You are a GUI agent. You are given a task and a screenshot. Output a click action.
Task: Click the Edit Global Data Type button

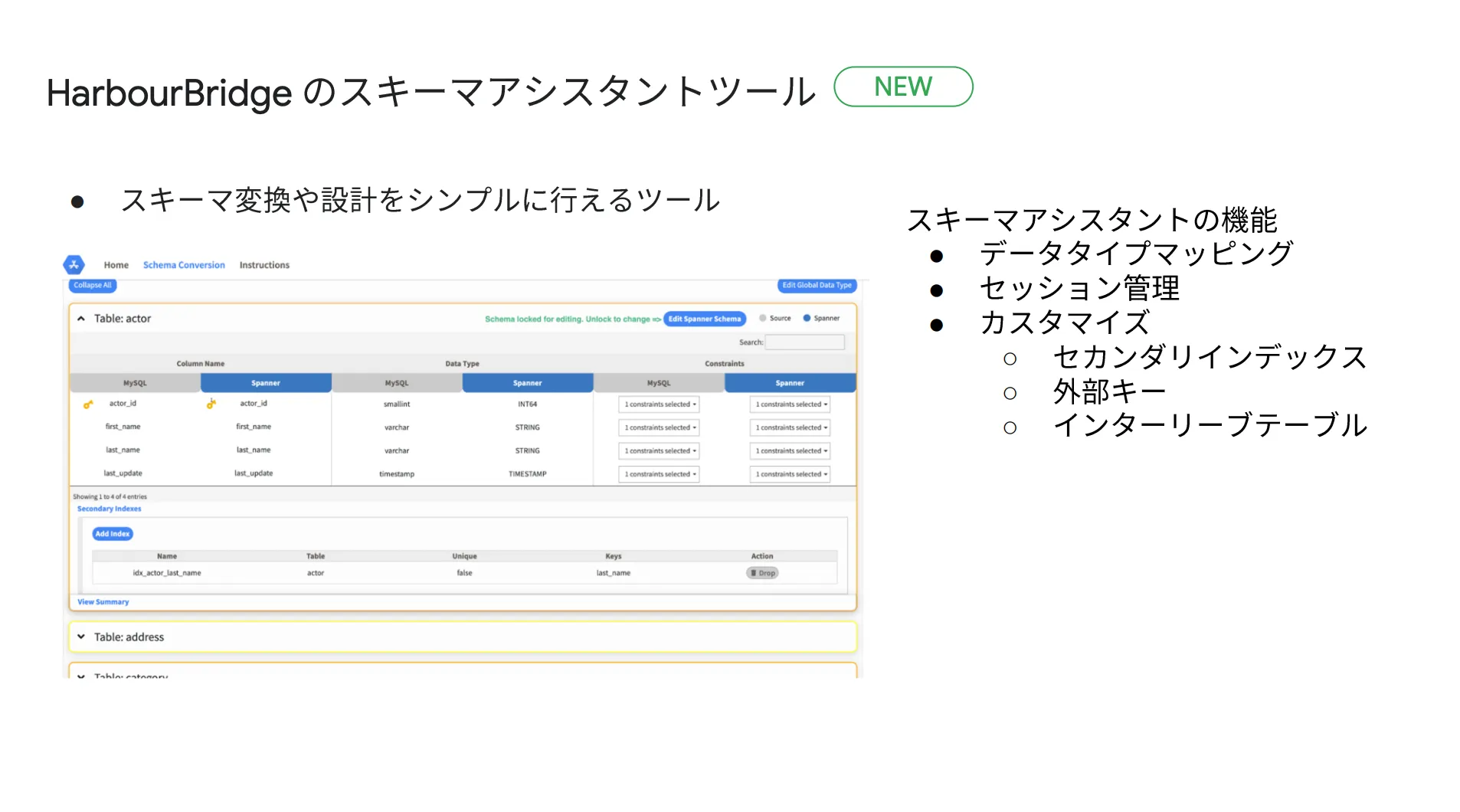tap(817, 285)
